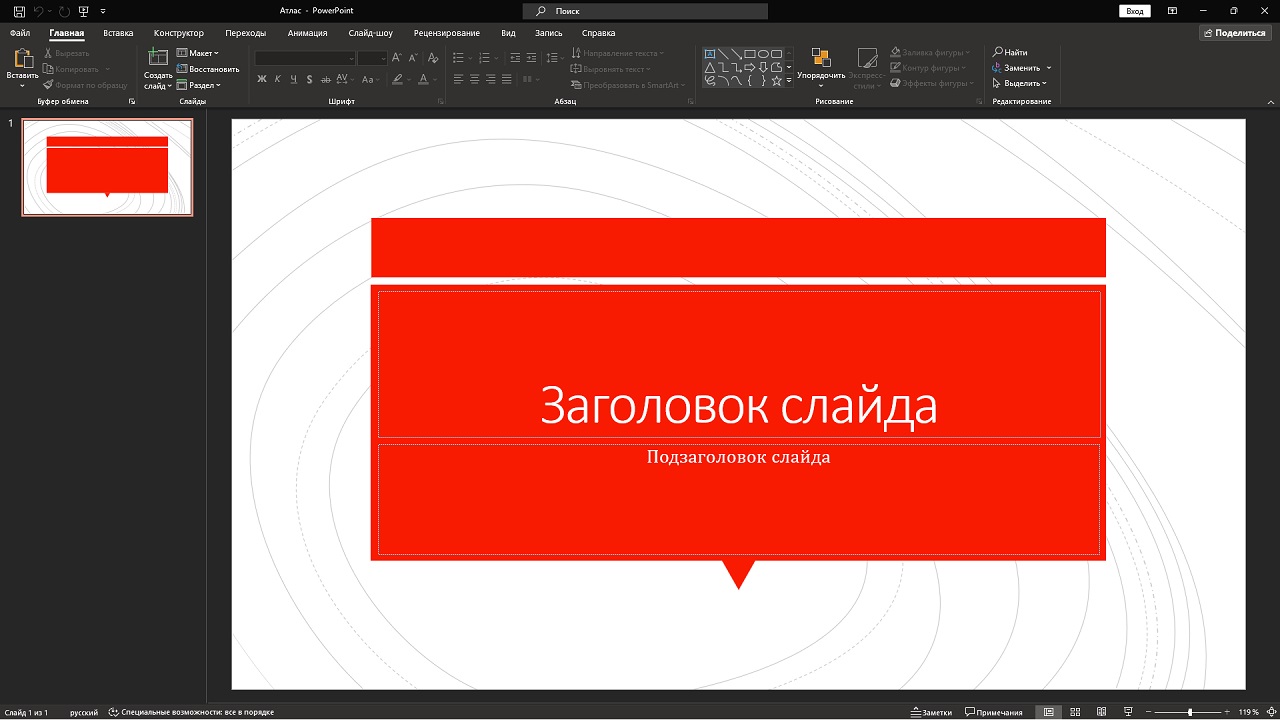Click the Arrange (Упорядочить) icon
Image resolution: width=1280 pixels, height=720 pixels.
pyautogui.click(x=820, y=59)
